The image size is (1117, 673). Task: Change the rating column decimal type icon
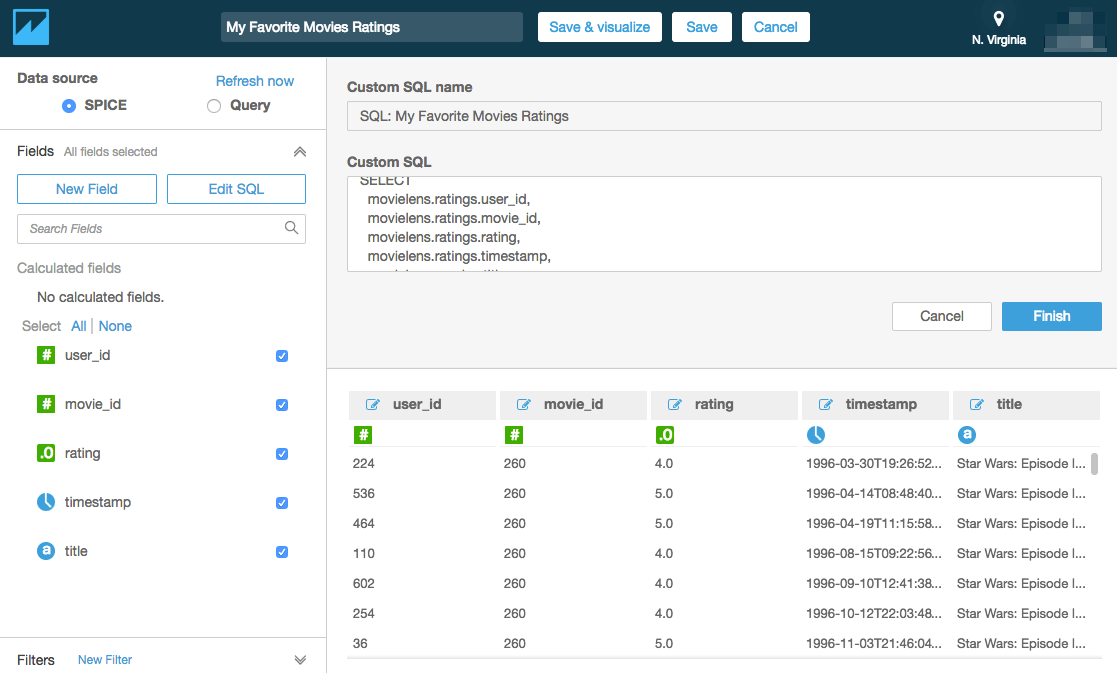coord(665,434)
